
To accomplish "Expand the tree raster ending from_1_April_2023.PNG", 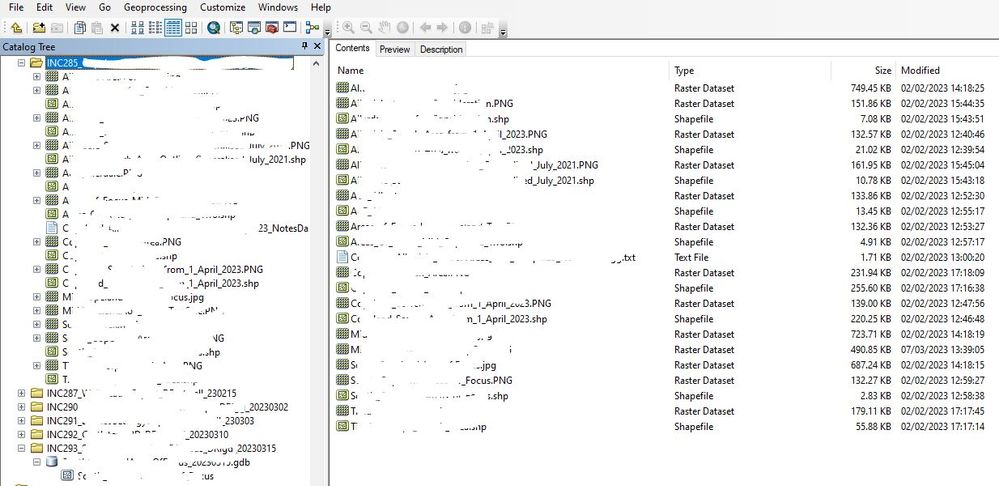I will (37, 269).
